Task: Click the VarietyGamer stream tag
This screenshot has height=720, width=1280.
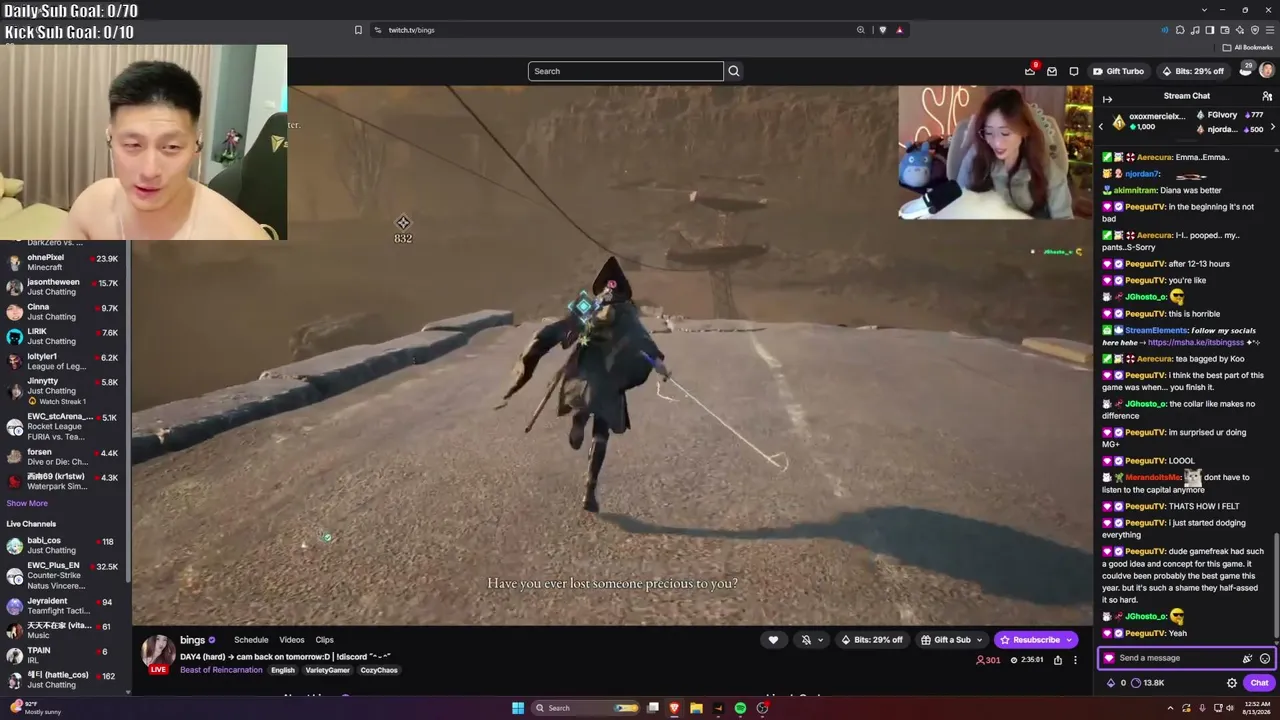Action: tap(328, 670)
